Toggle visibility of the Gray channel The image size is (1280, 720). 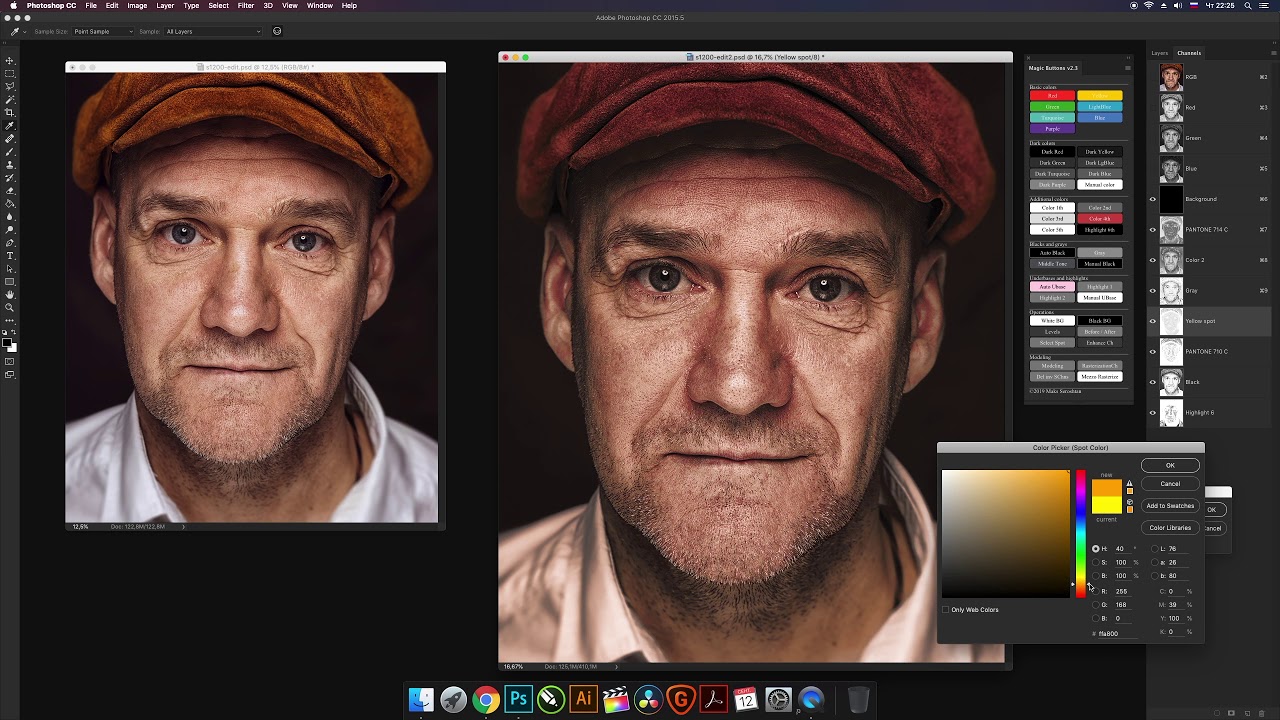point(1152,290)
